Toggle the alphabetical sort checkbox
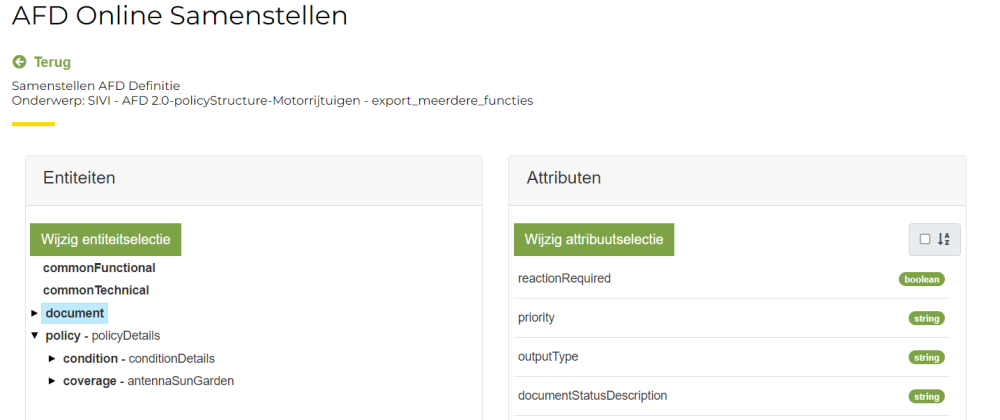The image size is (1000, 420). pyautogui.click(x=925, y=239)
